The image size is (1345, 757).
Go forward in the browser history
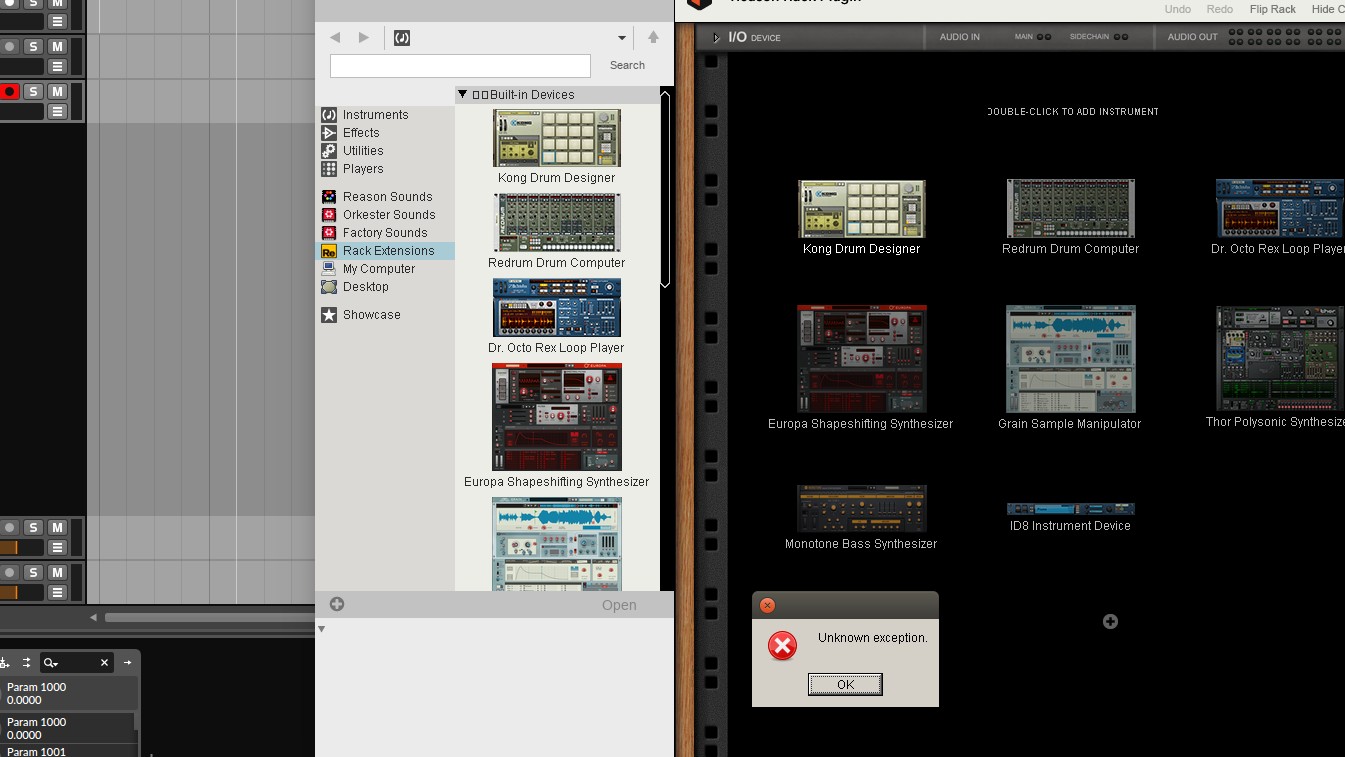pos(364,37)
